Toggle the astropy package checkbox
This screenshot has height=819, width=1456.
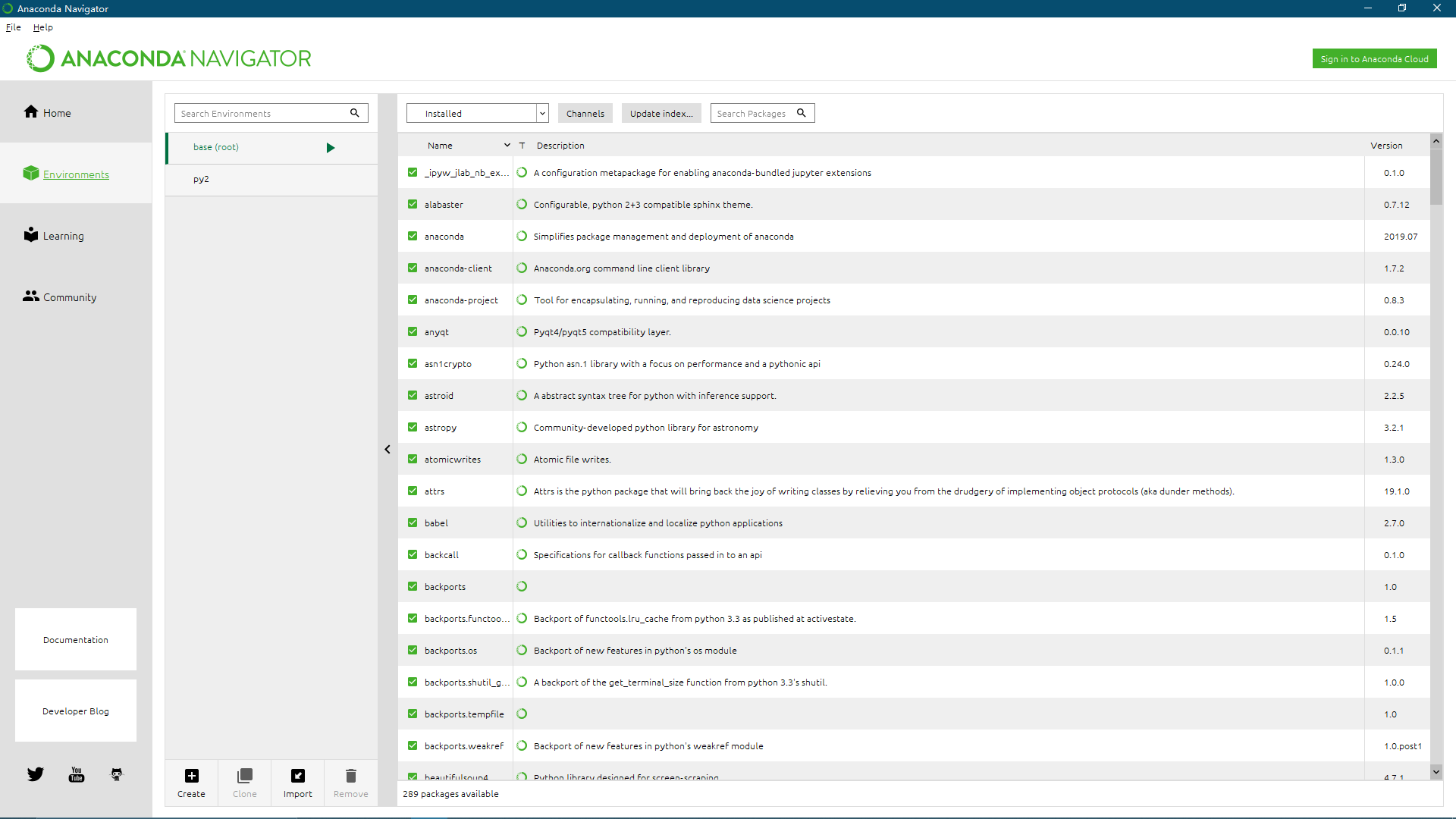[413, 427]
